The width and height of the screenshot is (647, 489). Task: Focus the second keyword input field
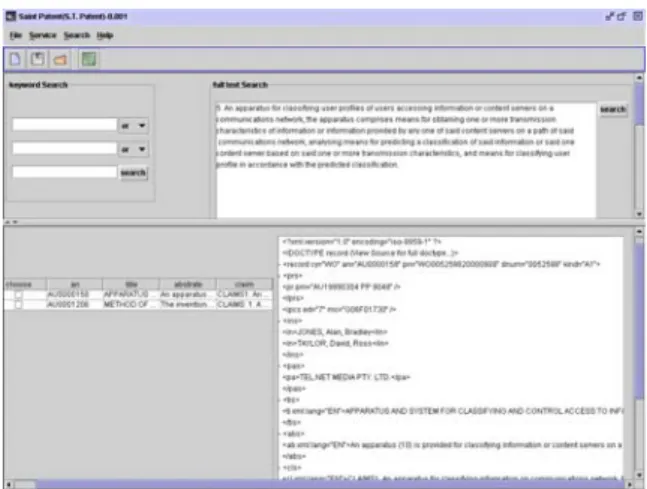click(65, 148)
